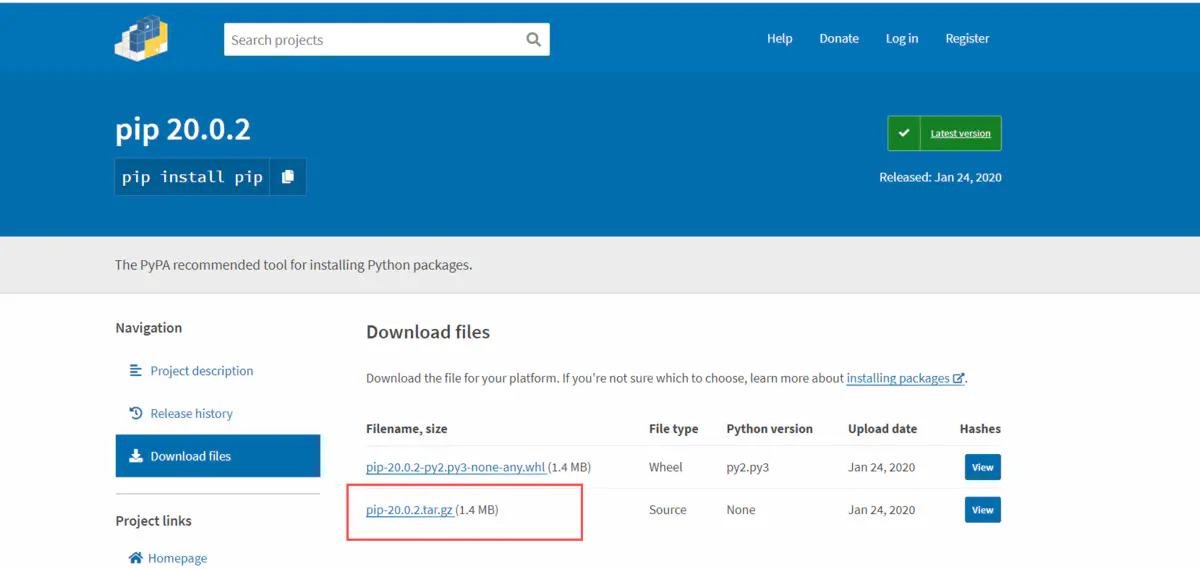The height and width of the screenshot is (569, 1200).
Task: Click the Download files arrow icon
Action: pos(136,456)
